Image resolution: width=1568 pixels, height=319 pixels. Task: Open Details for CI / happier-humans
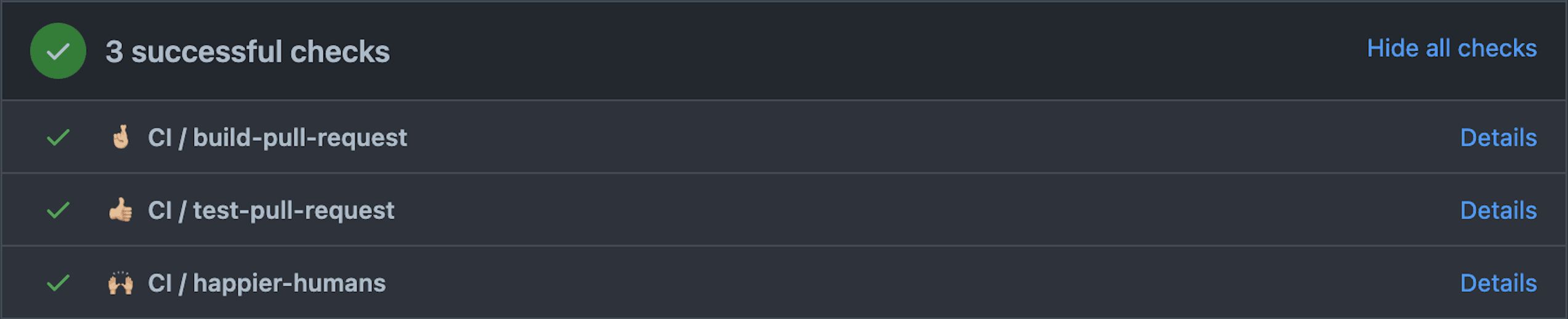pyautogui.click(x=1498, y=283)
